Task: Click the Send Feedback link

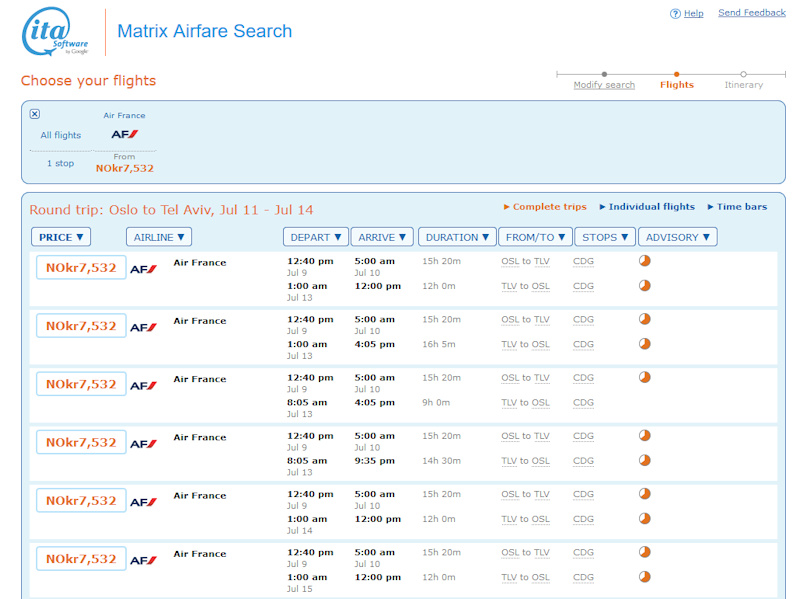Action: click(x=752, y=13)
